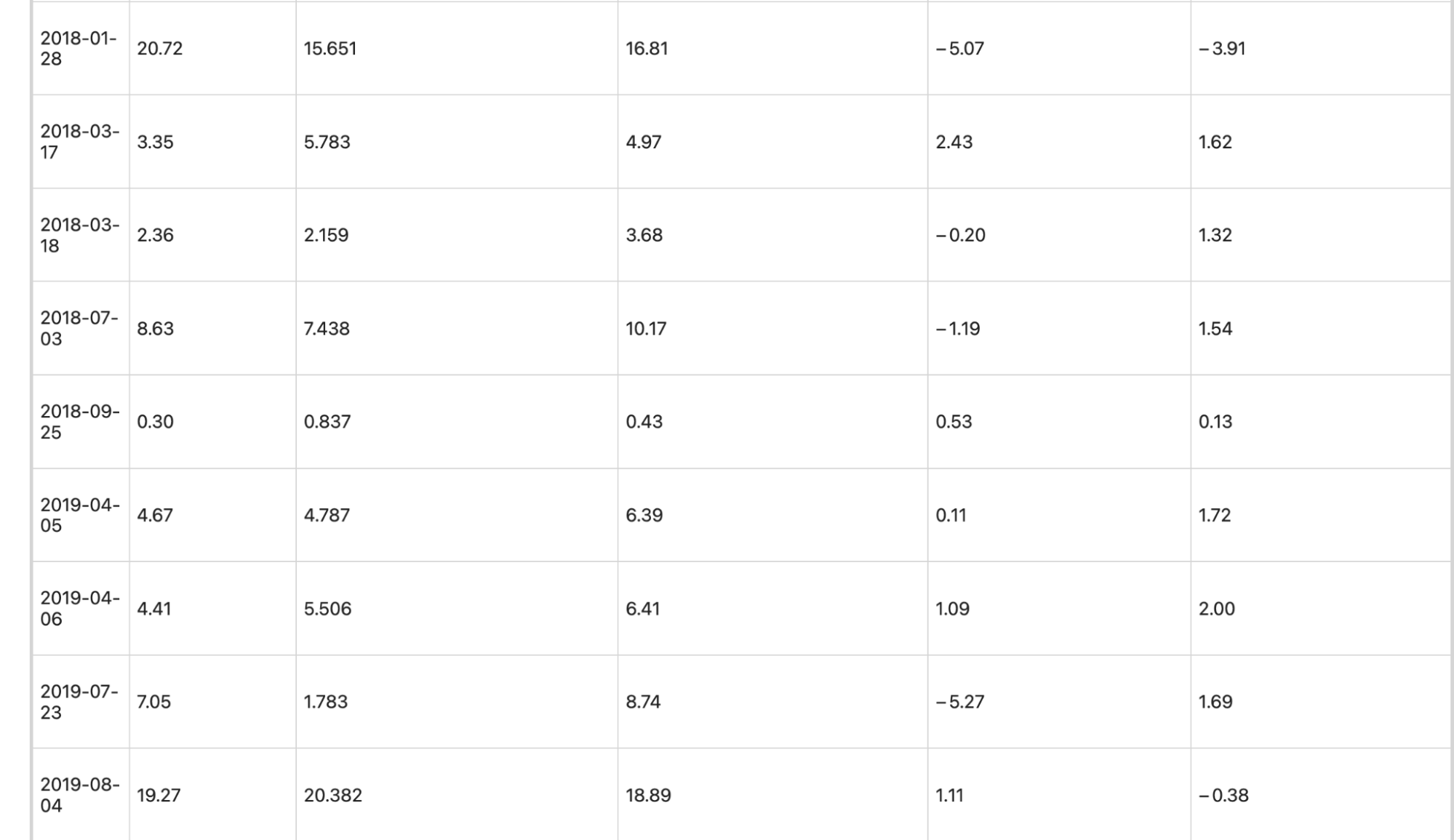Click the 0.837 cell in 2018-09-25 row
1454x840 pixels.
pos(457,422)
